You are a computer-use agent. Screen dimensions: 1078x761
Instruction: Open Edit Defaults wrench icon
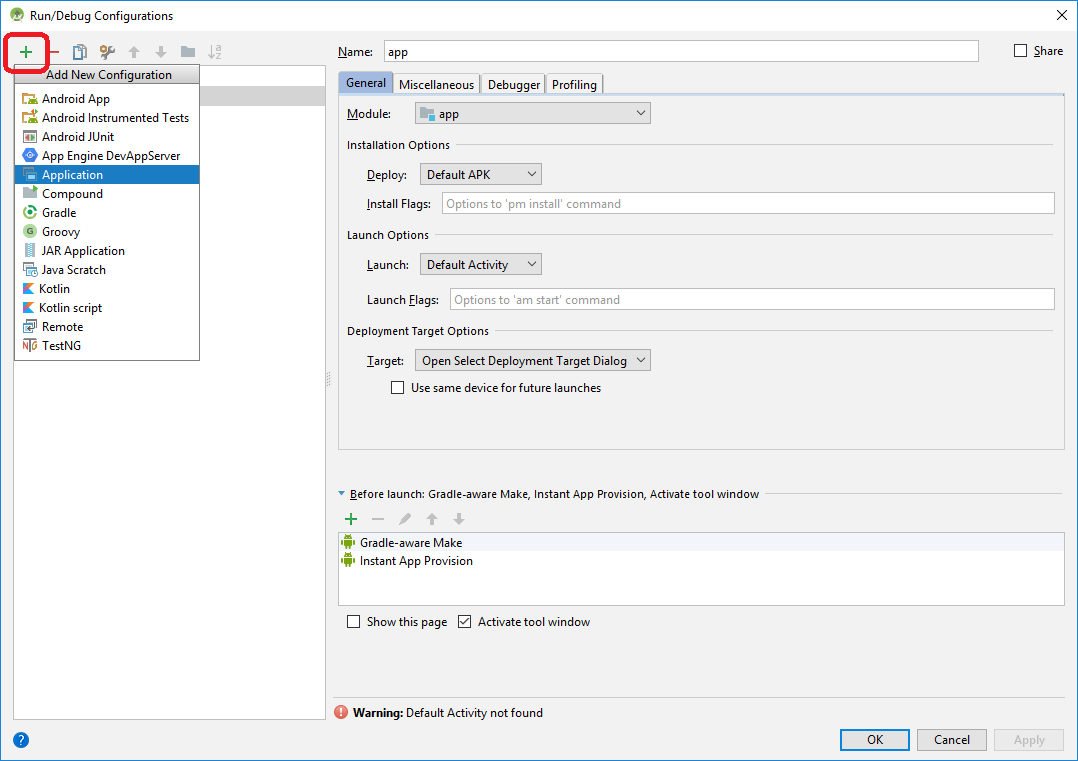pos(107,52)
